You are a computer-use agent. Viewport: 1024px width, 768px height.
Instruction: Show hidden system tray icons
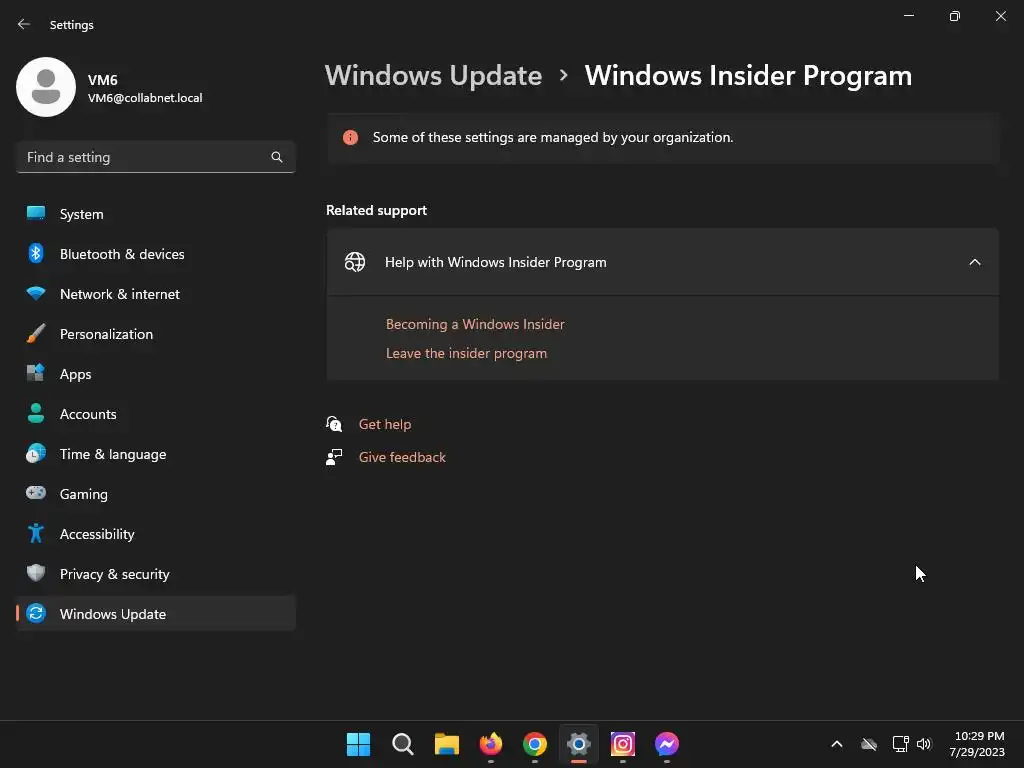[x=837, y=744]
